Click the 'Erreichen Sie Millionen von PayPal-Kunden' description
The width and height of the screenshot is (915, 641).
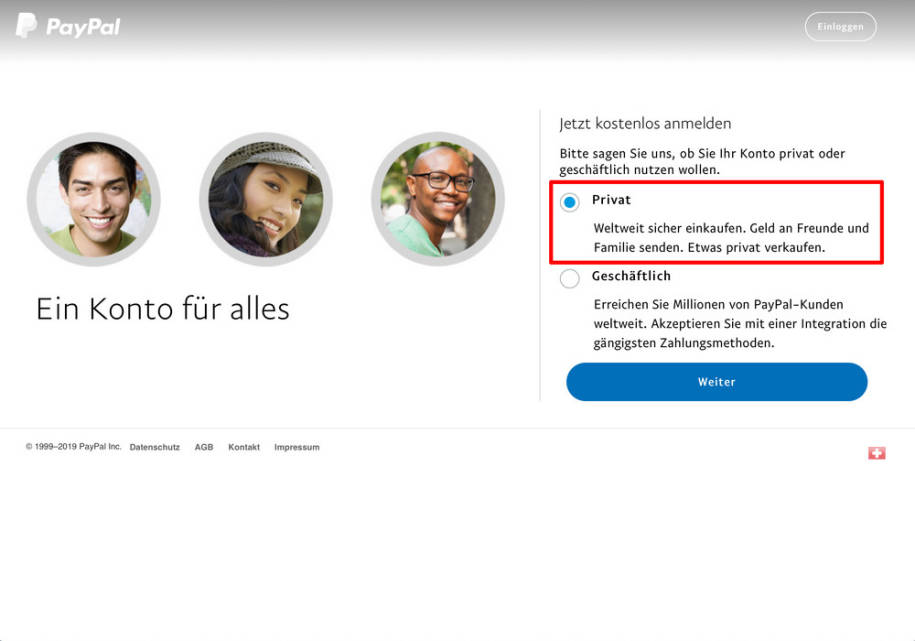tap(740, 323)
